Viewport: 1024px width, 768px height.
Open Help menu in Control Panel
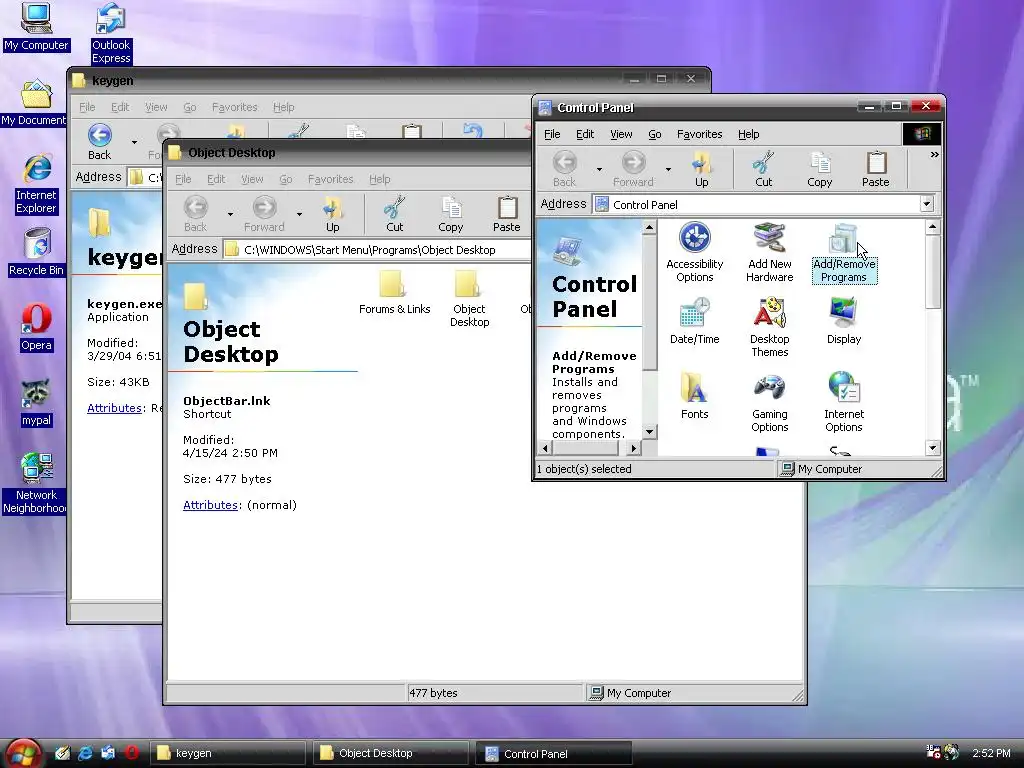click(748, 134)
